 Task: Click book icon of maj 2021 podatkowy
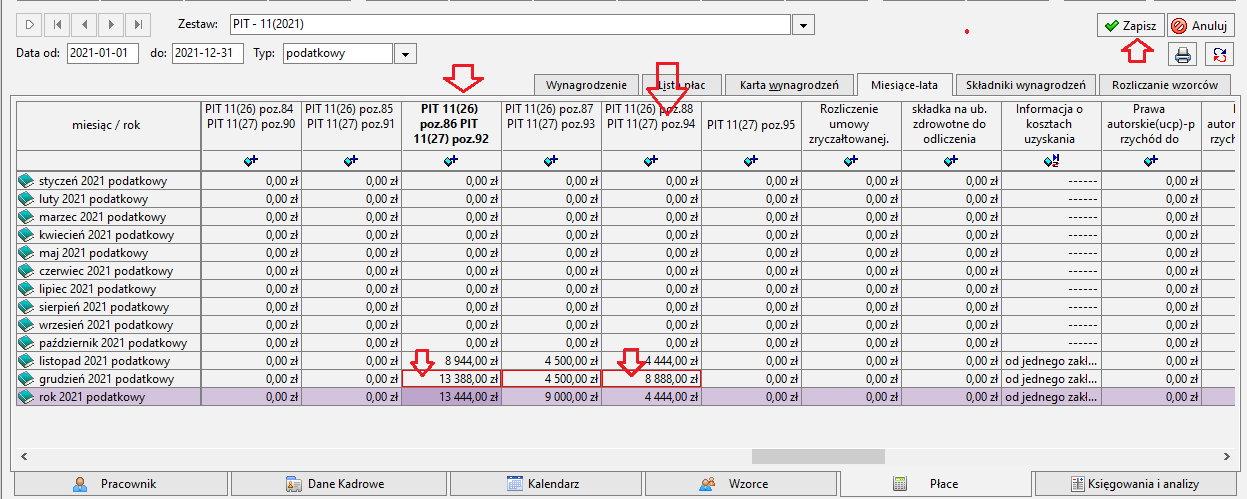point(27,253)
